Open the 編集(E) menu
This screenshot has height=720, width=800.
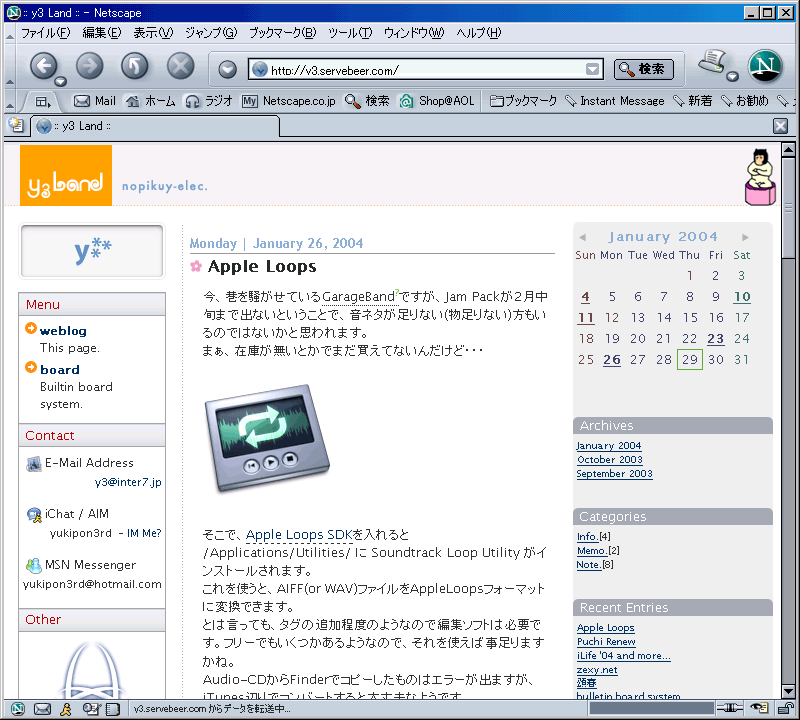(102, 33)
